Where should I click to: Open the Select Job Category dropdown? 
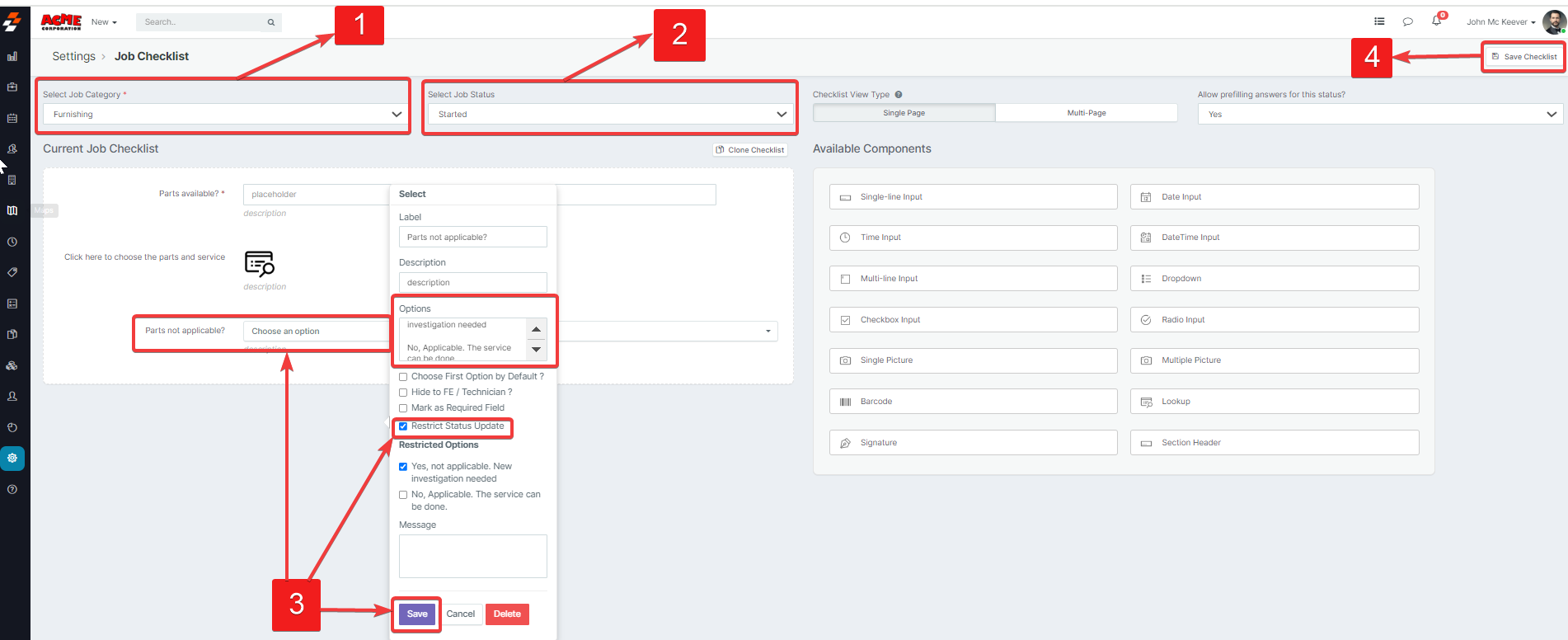point(225,114)
